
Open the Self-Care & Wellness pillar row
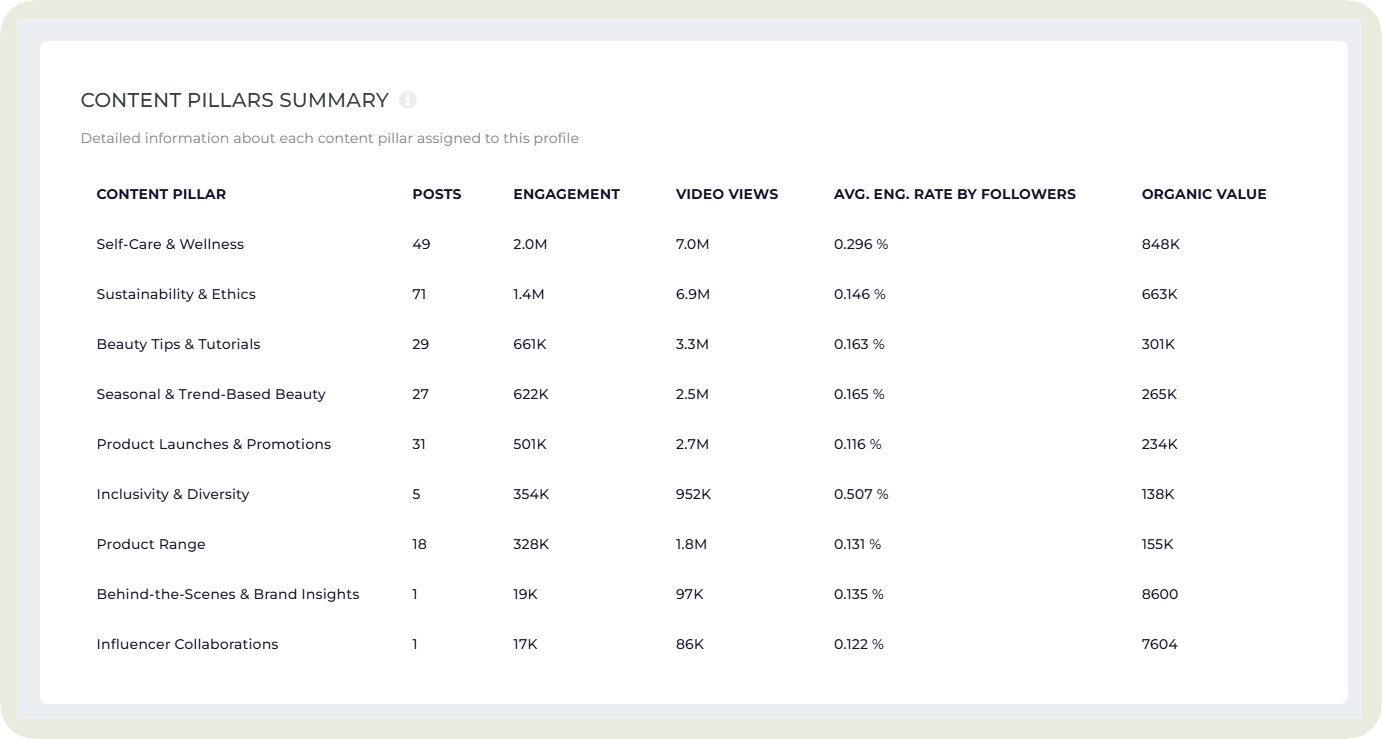point(169,244)
